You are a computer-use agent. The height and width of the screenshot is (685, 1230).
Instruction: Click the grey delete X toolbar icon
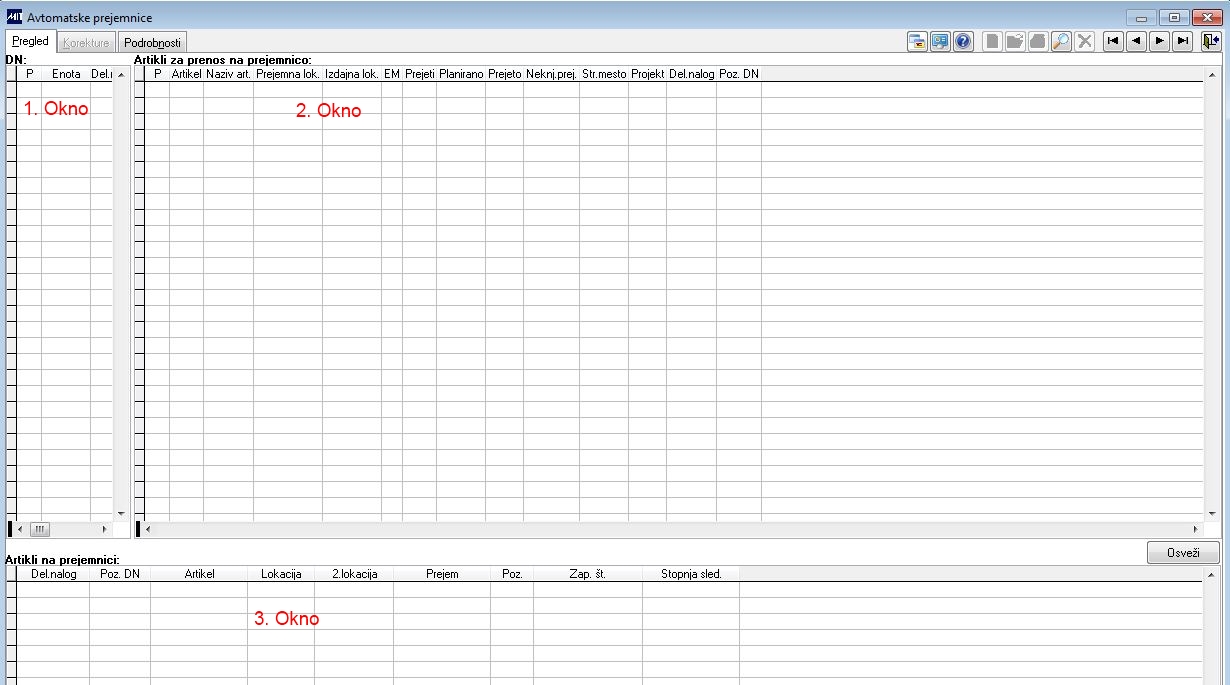tap(1085, 42)
